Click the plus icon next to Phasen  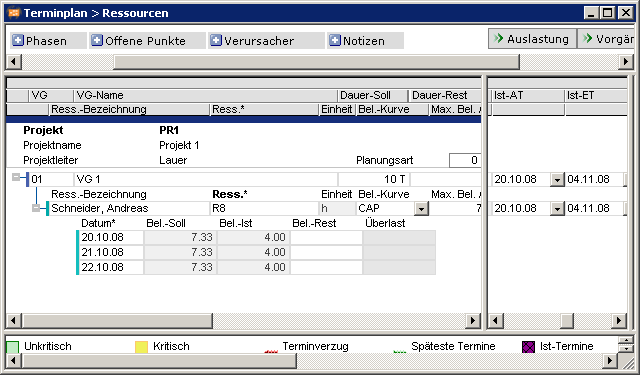click(x=18, y=40)
